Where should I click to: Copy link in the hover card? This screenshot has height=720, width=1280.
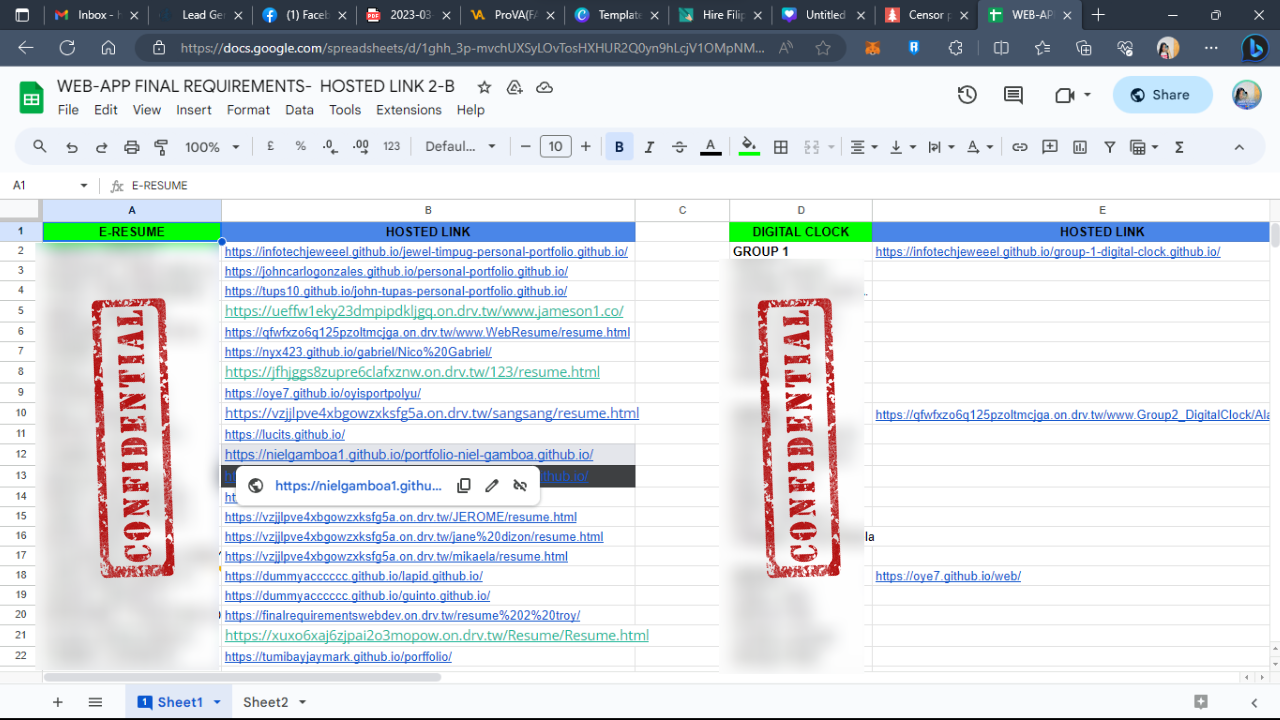[x=463, y=486]
